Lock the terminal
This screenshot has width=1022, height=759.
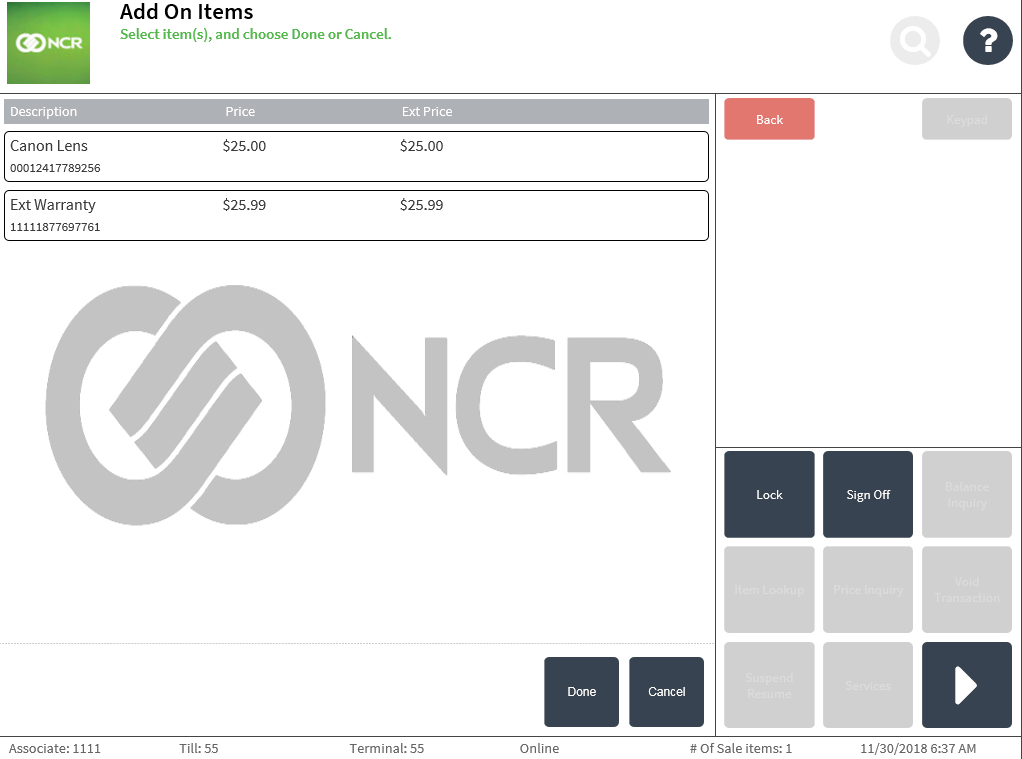point(769,494)
